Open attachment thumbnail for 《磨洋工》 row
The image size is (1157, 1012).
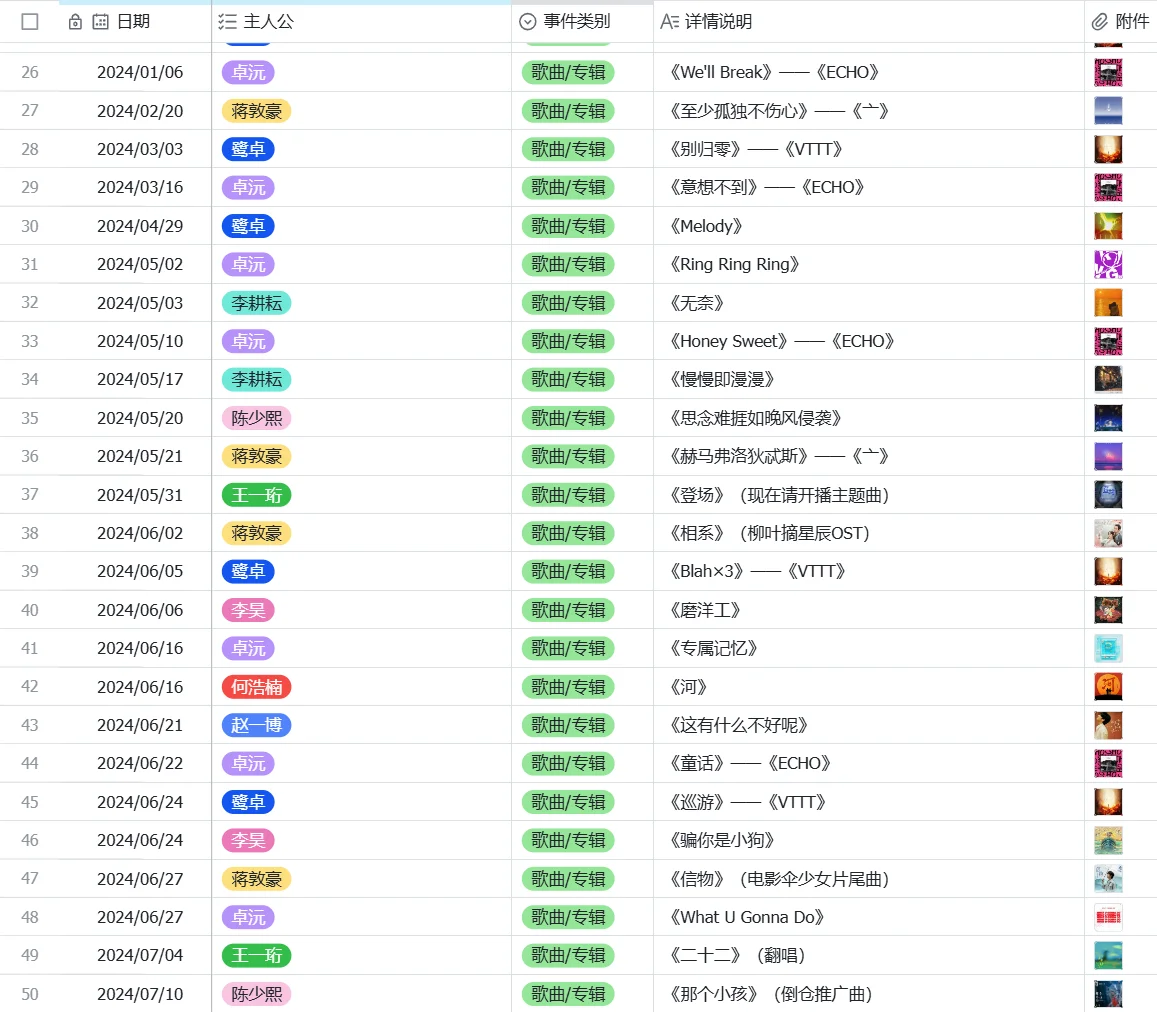[x=1108, y=610]
